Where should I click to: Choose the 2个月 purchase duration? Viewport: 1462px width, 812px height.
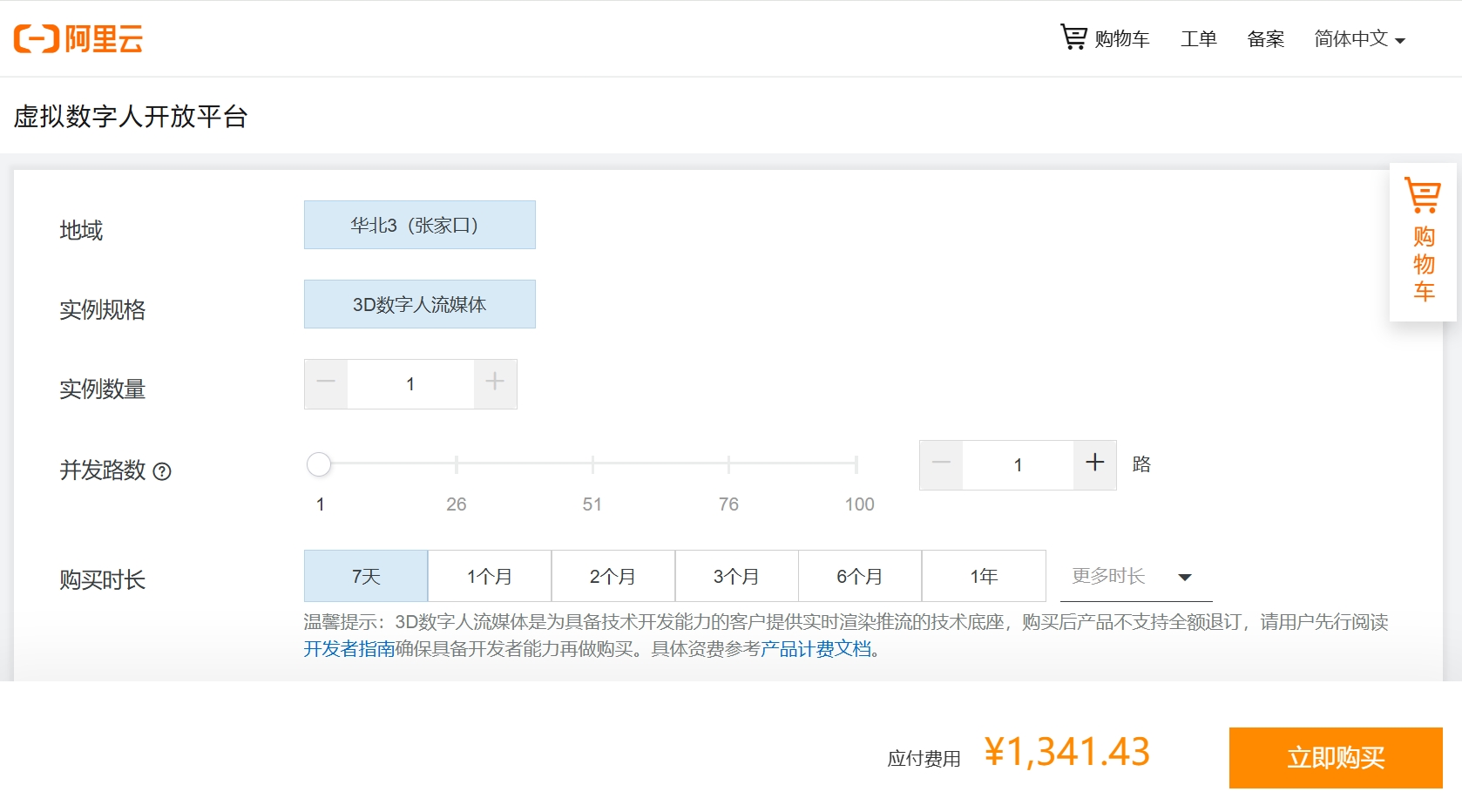pos(613,576)
